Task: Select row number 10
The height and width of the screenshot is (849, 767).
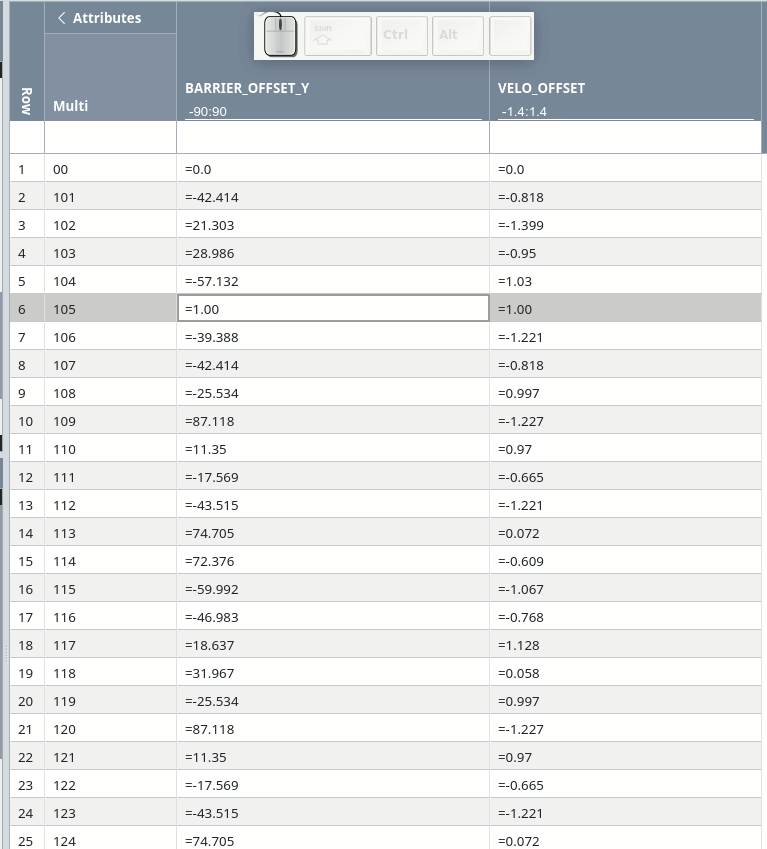Action: [27, 421]
